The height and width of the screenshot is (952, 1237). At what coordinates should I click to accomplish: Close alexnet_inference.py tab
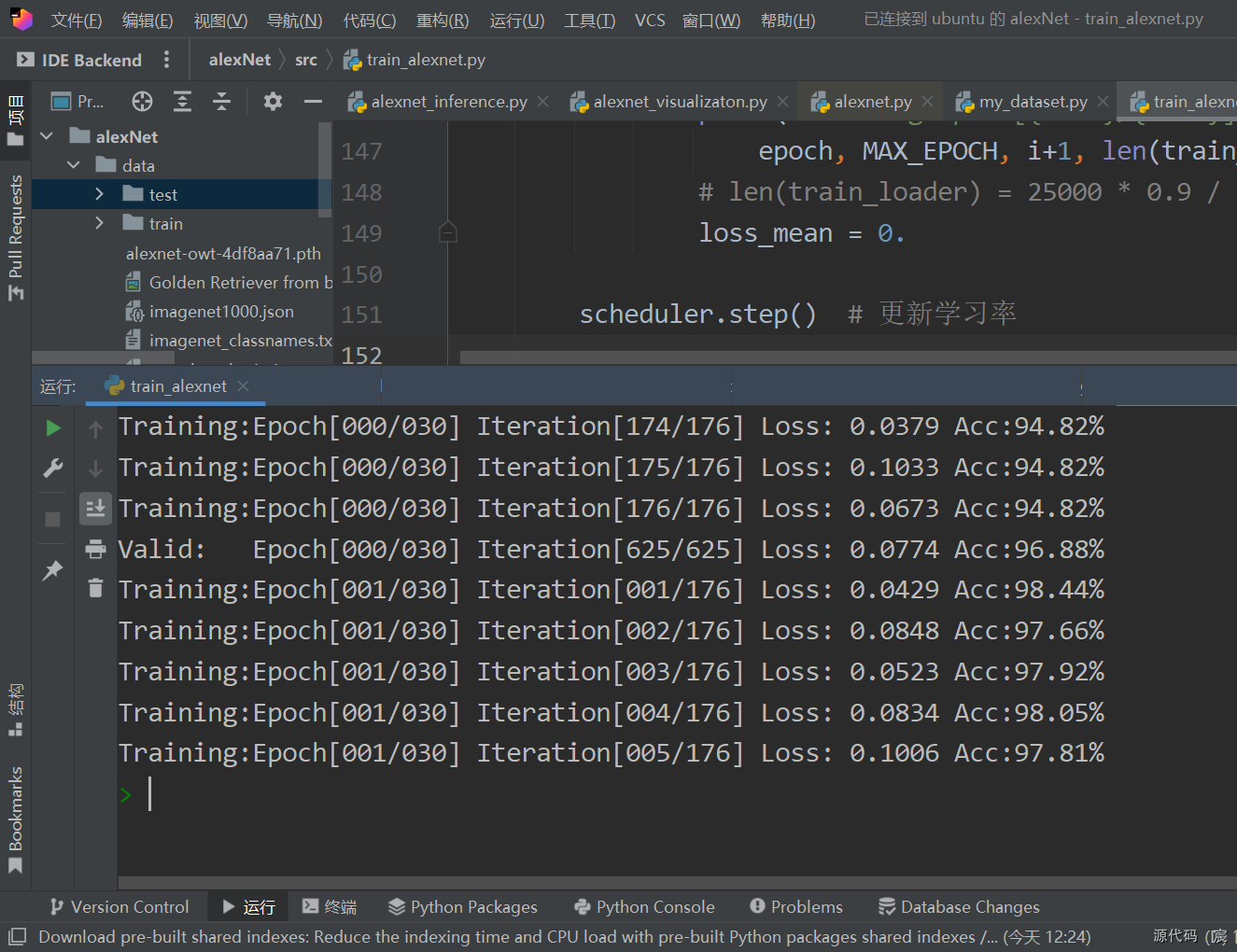click(x=542, y=101)
